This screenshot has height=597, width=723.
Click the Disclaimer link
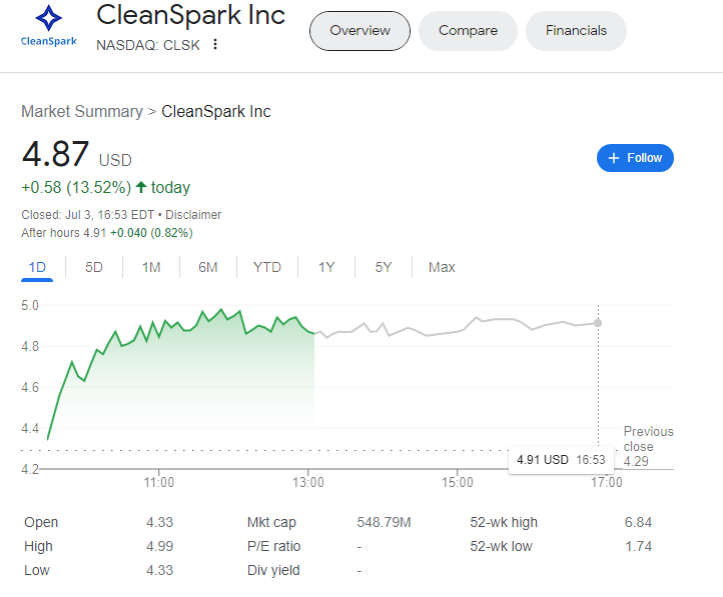193,215
